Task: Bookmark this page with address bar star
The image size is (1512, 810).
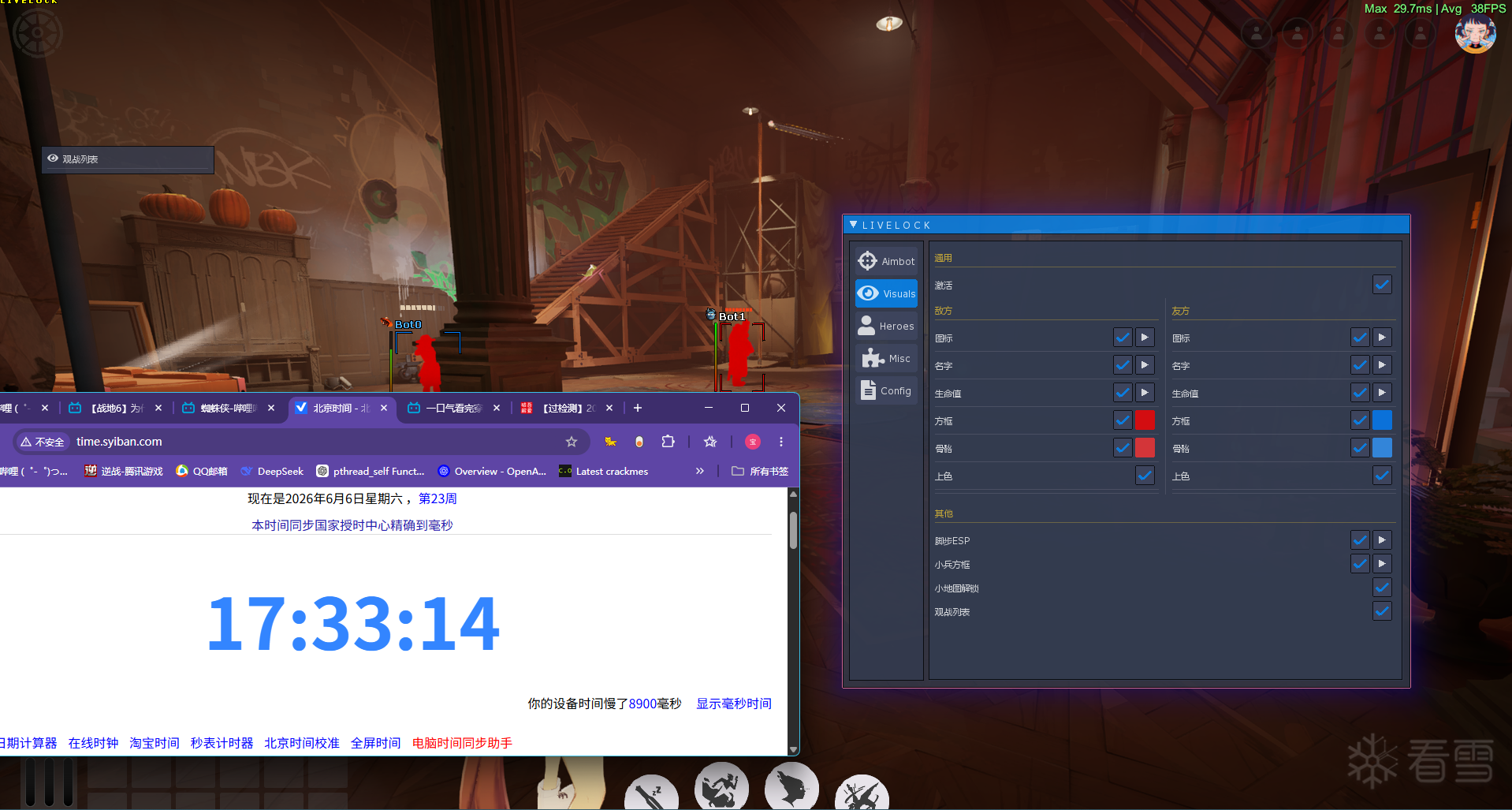Action: 572,442
